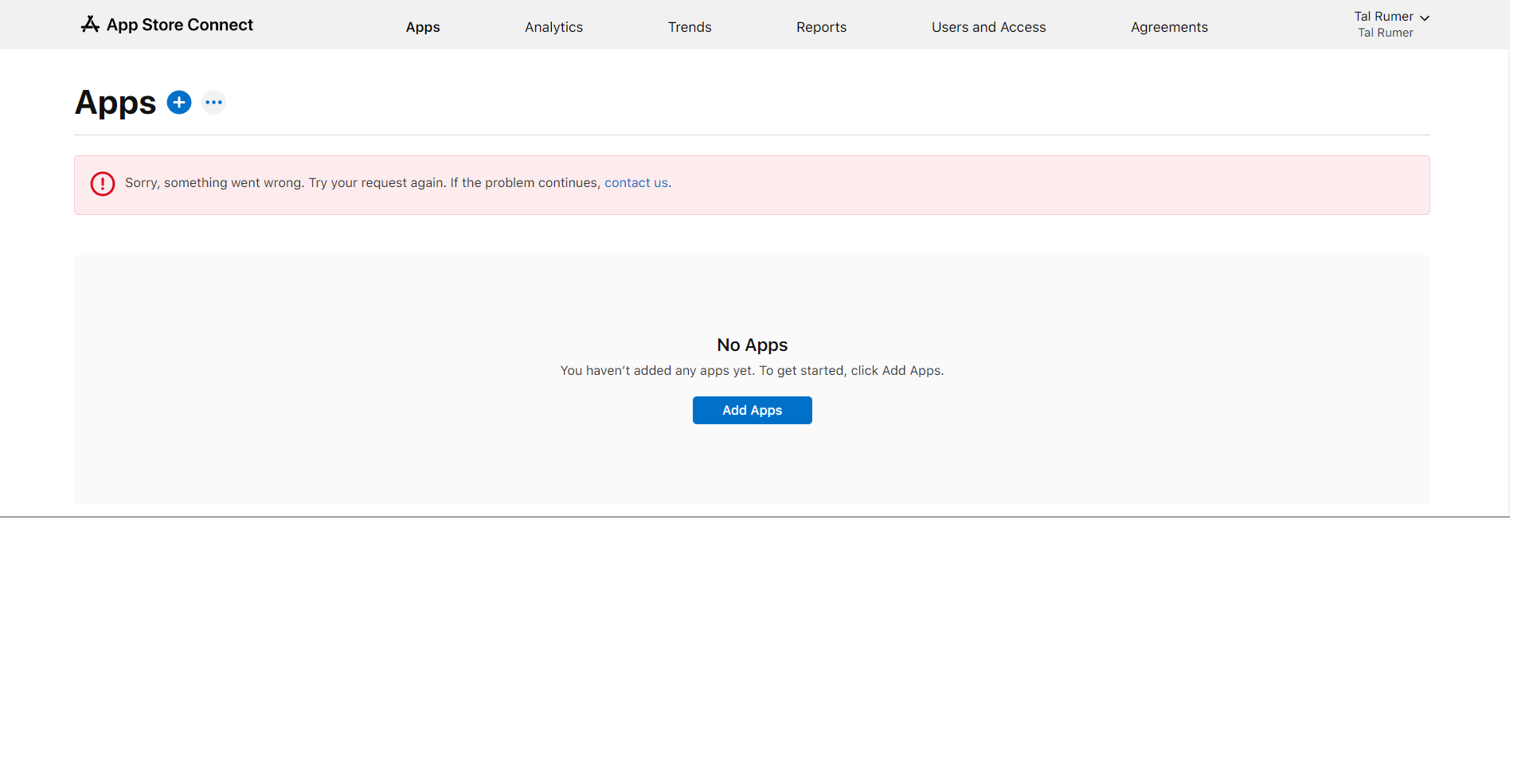Image resolution: width=1521 pixels, height=784 pixels.
Task: Follow the contact us link
Action: (x=635, y=183)
